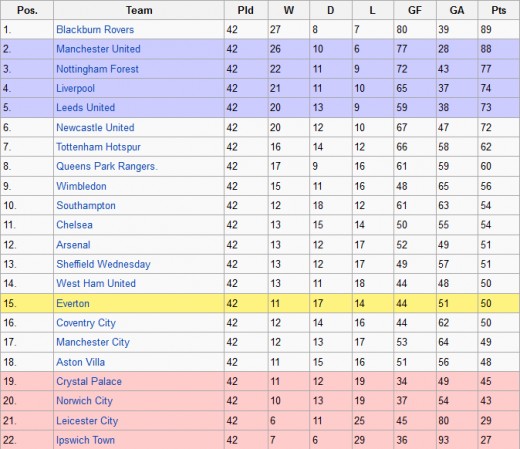Follow the Leeds United link
The image size is (520, 449).
(x=86, y=108)
